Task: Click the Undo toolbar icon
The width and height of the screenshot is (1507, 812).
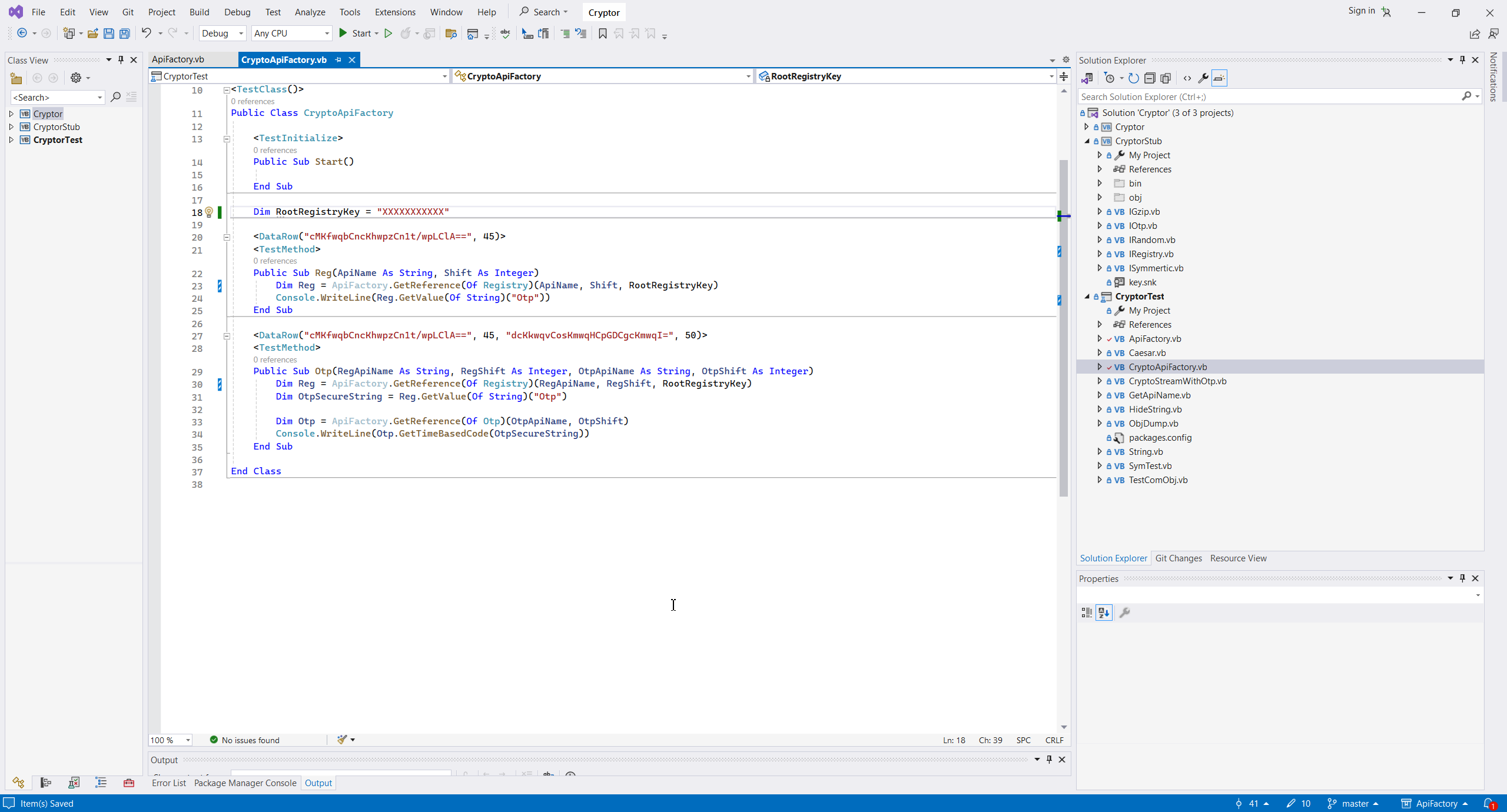Action: coord(146,34)
